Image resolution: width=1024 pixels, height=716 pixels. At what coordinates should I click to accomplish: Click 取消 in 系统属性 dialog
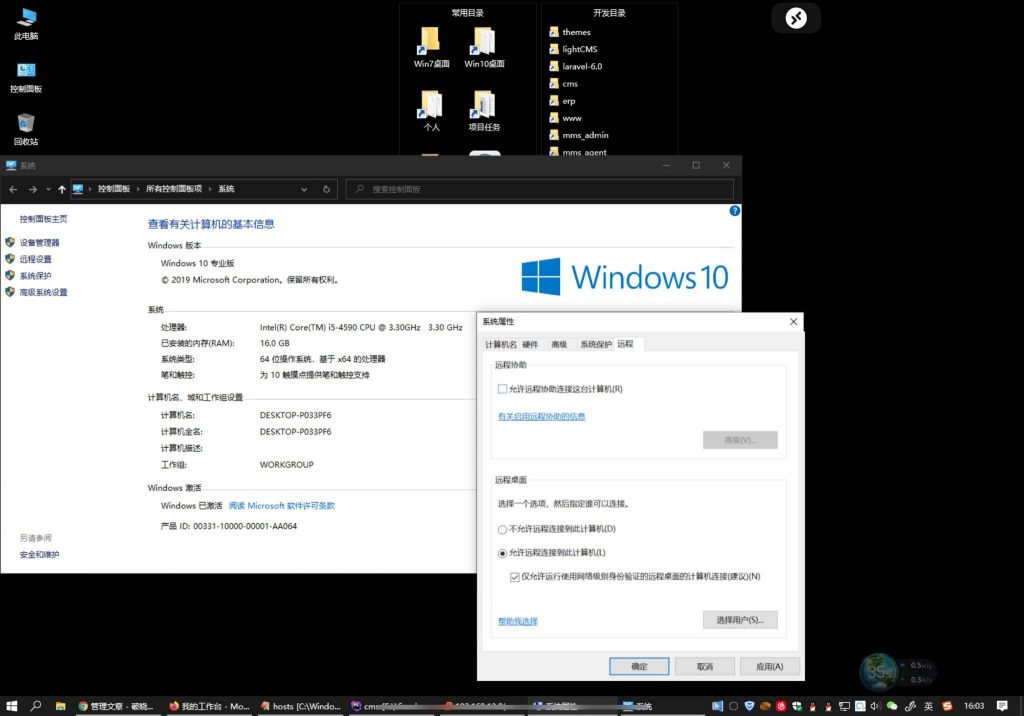pyautogui.click(x=705, y=666)
